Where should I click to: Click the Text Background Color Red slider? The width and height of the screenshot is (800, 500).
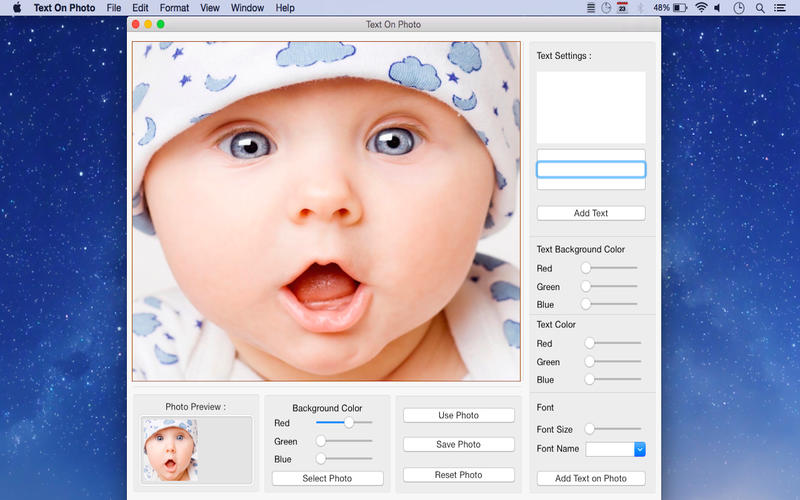point(609,268)
